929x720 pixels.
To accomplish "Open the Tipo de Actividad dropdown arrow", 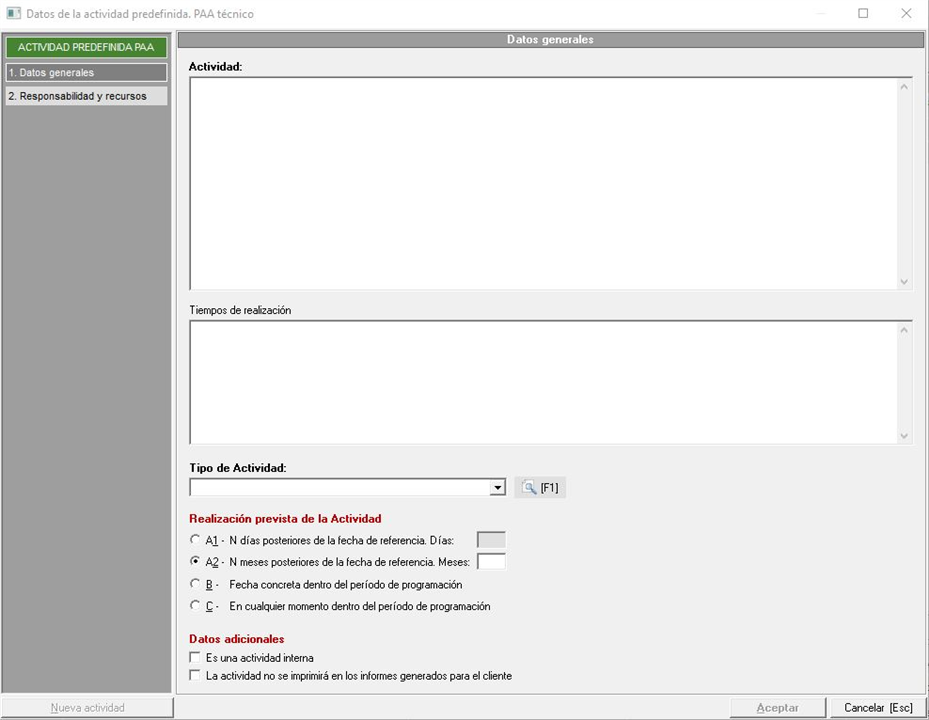I will pos(498,488).
